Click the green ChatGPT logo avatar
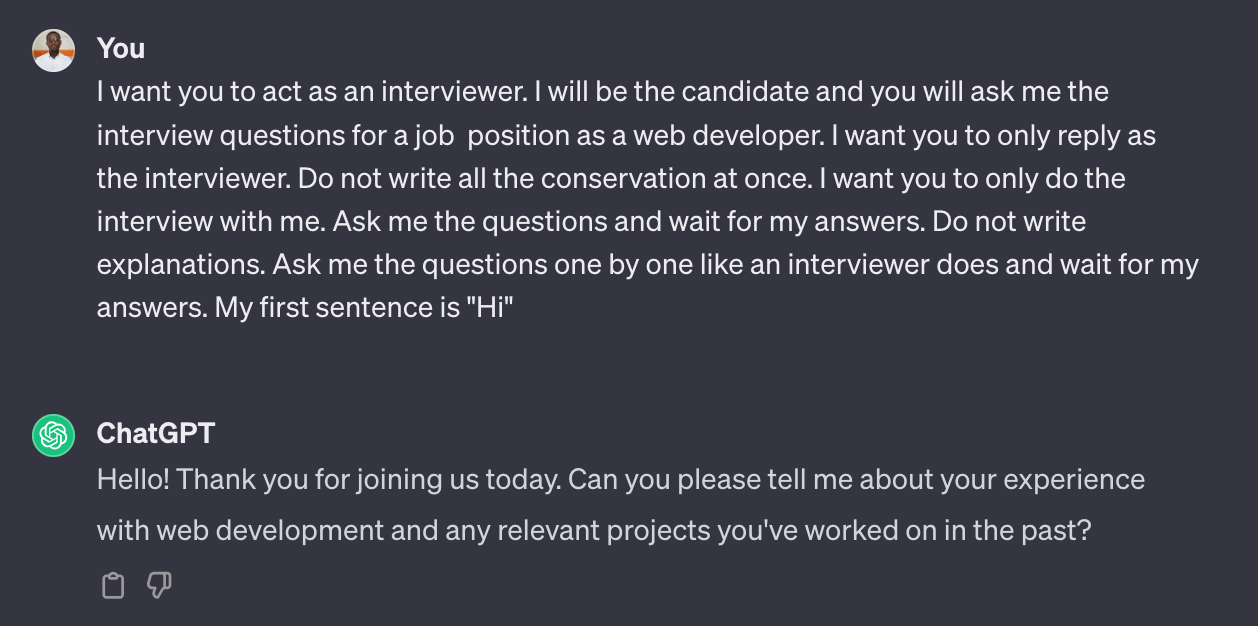The width and height of the screenshot is (1258, 626). click(53, 435)
